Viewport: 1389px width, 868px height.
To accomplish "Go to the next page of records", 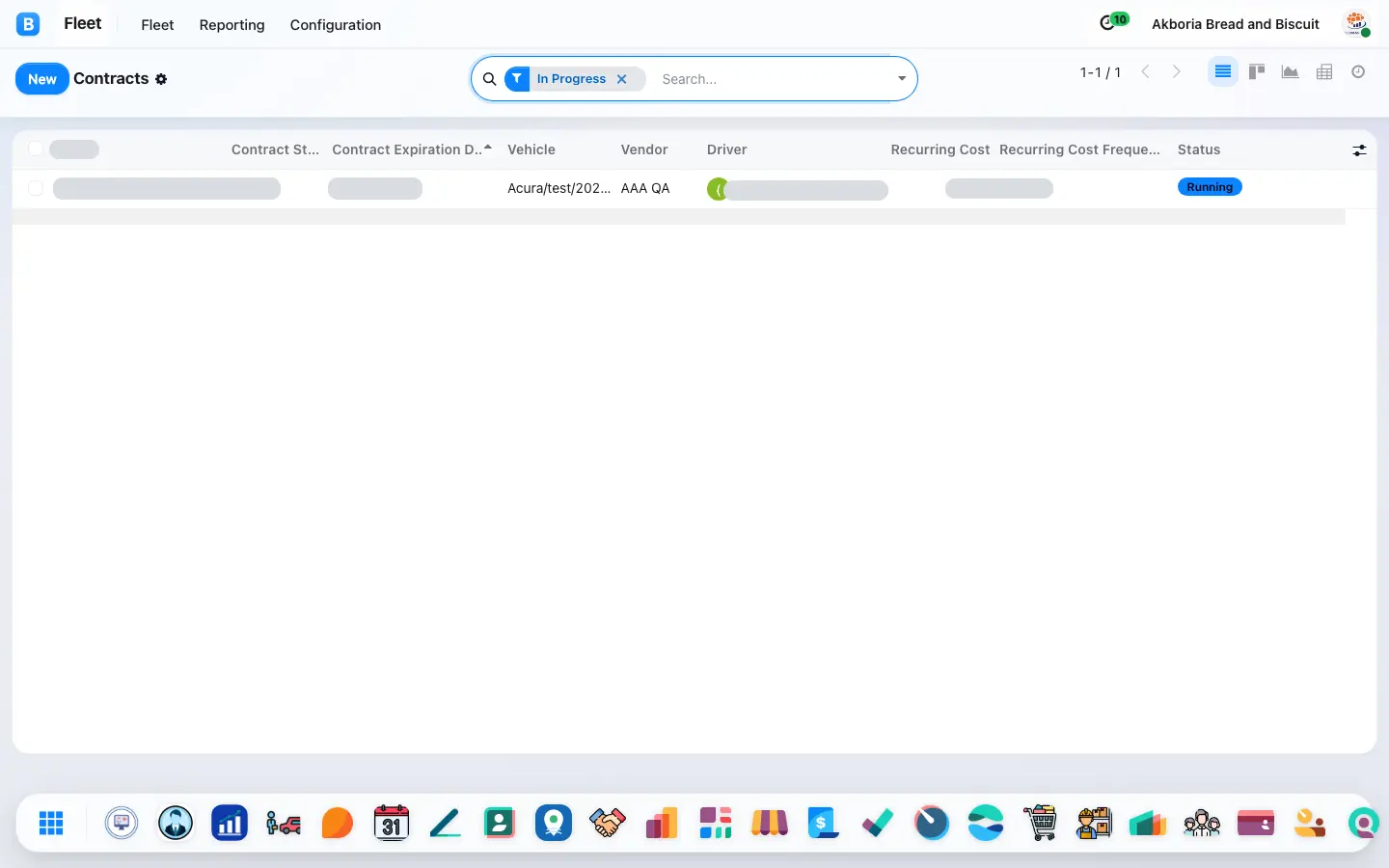I will 1177,72.
